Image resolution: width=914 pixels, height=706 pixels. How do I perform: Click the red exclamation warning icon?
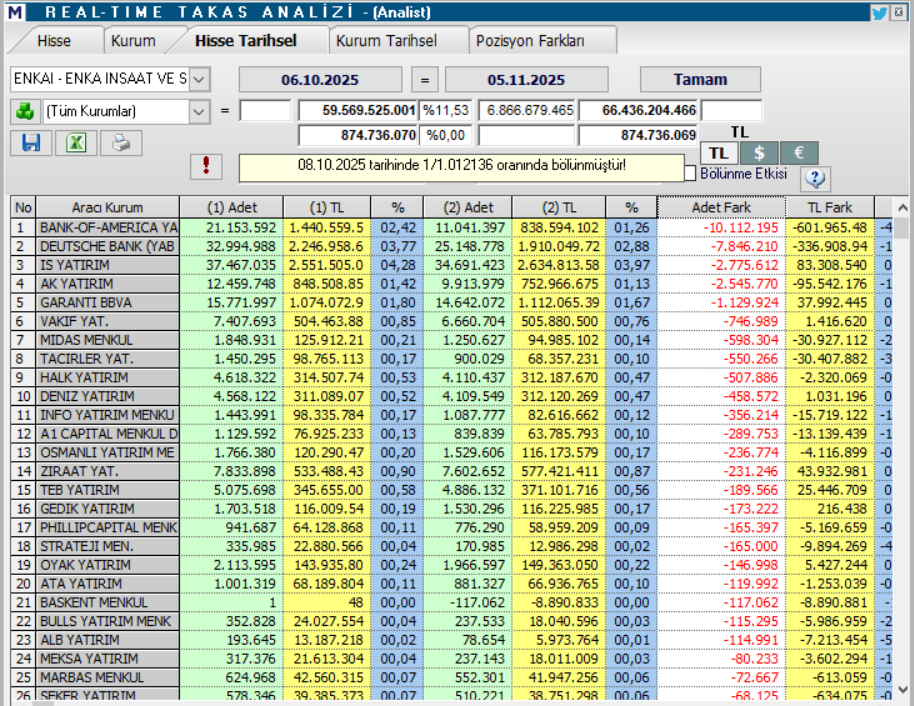[205, 165]
